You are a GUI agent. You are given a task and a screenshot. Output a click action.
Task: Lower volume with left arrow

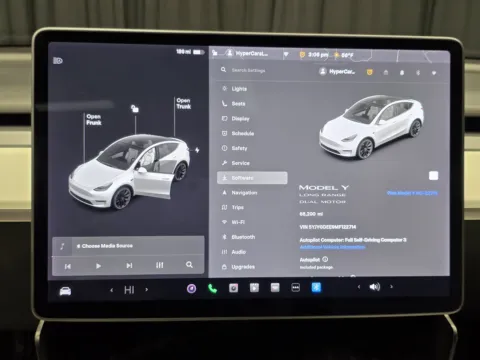359,287
